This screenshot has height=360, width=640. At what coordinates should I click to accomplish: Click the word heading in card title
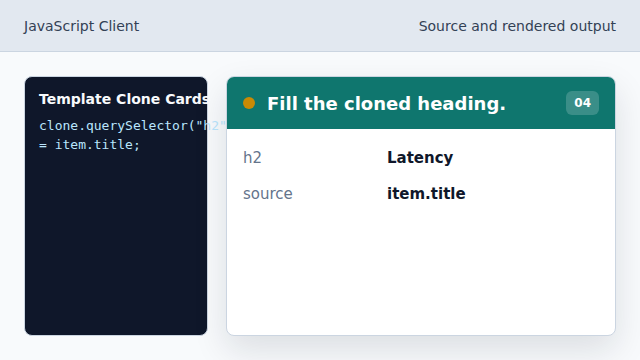[x=461, y=104]
